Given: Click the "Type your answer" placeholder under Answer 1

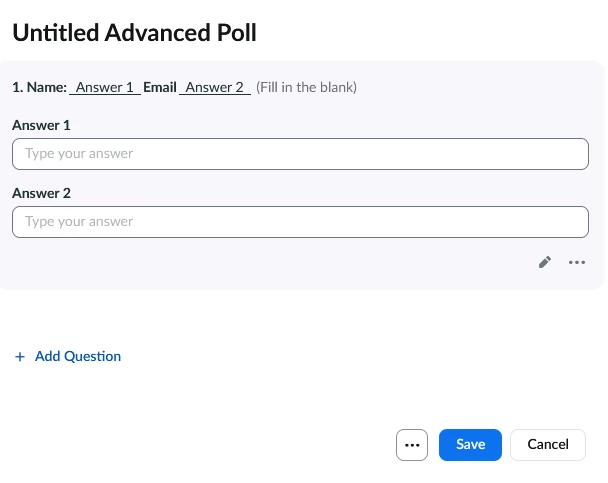Looking at the screenshot, I should (x=79, y=154).
